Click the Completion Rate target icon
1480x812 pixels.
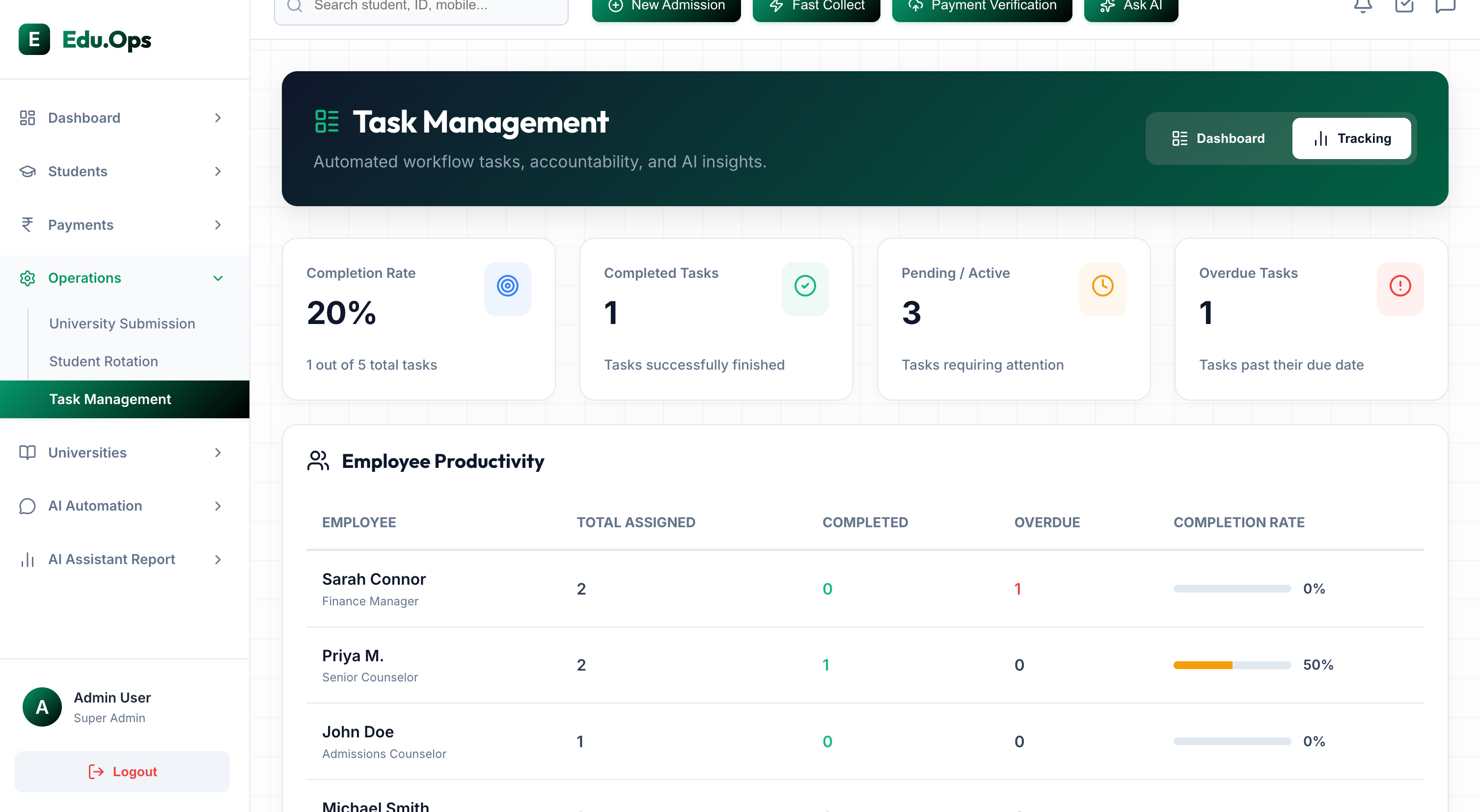507,286
